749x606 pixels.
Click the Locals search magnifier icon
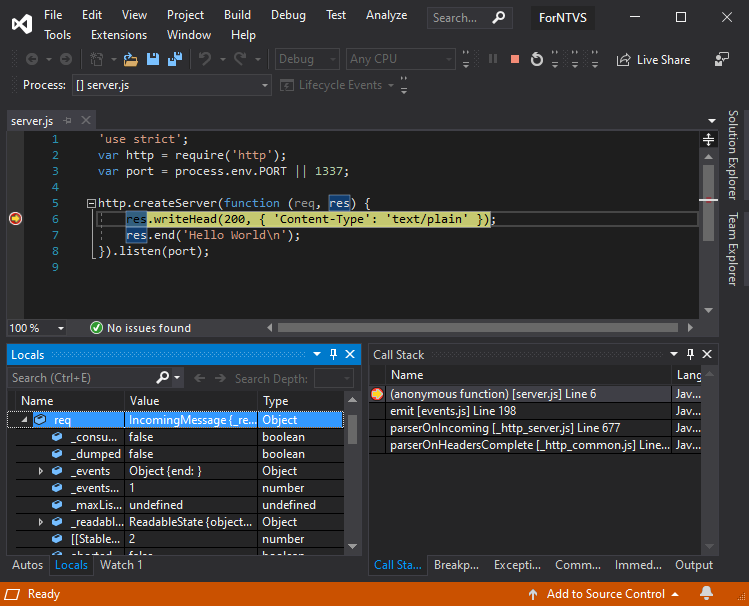click(x=162, y=378)
